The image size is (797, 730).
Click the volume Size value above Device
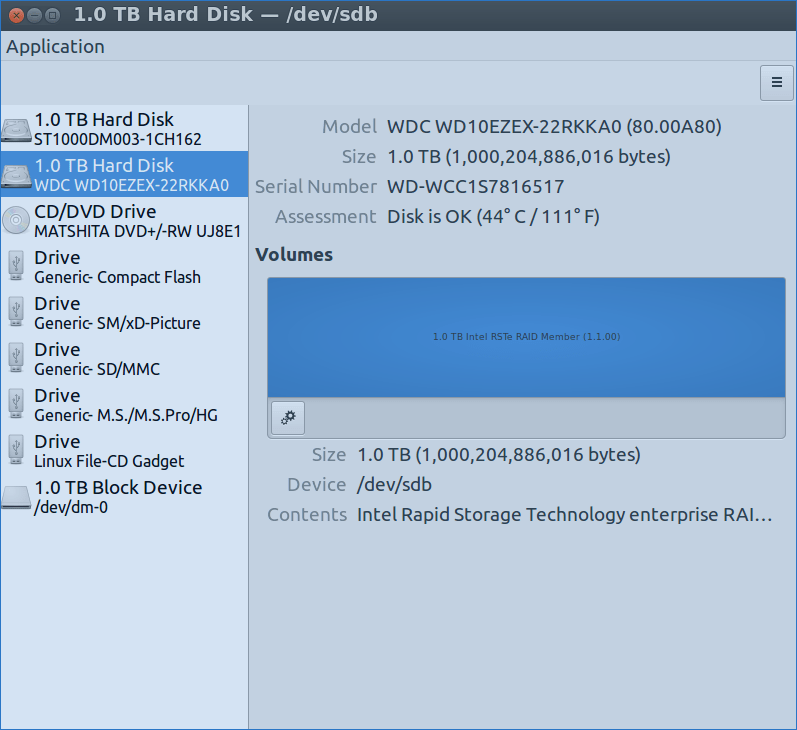(x=499, y=454)
